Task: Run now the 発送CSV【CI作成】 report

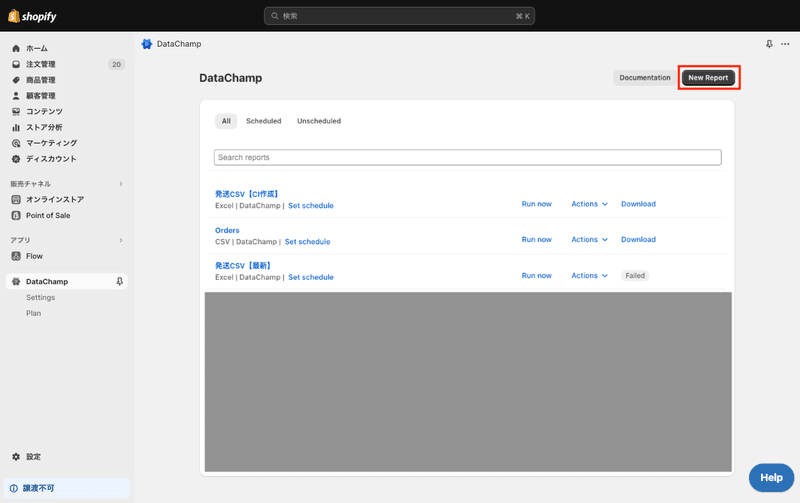Action: (x=537, y=204)
